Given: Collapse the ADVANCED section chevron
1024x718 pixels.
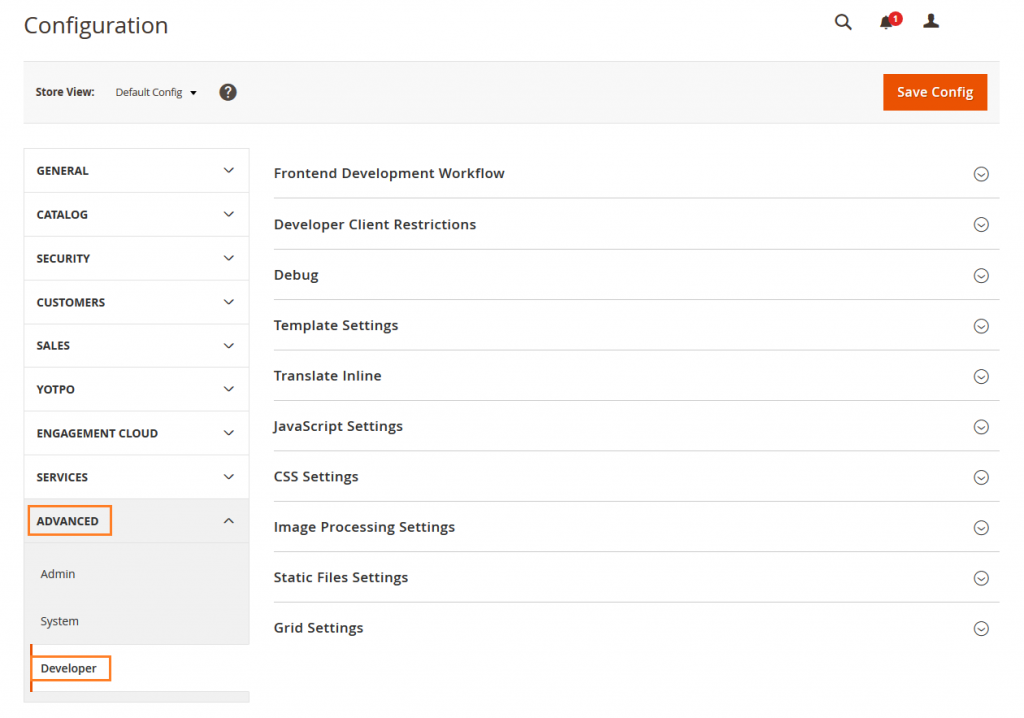Looking at the screenshot, I should coord(229,521).
